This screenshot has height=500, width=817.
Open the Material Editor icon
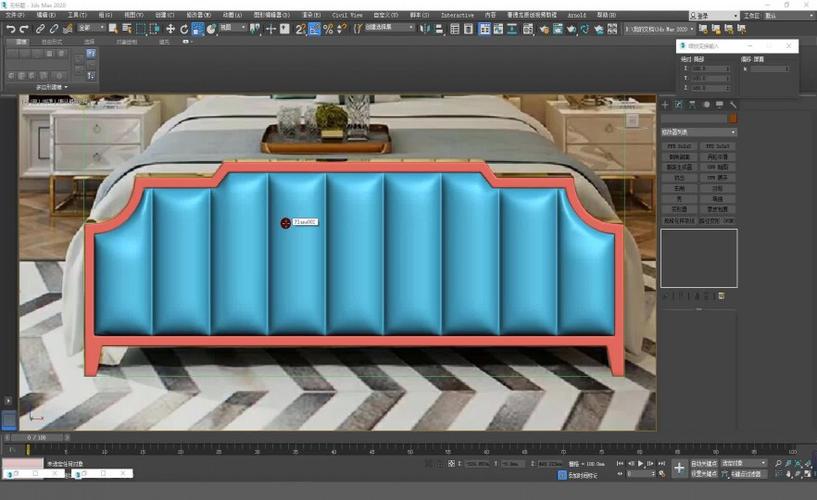pyautogui.click(x=530, y=29)
